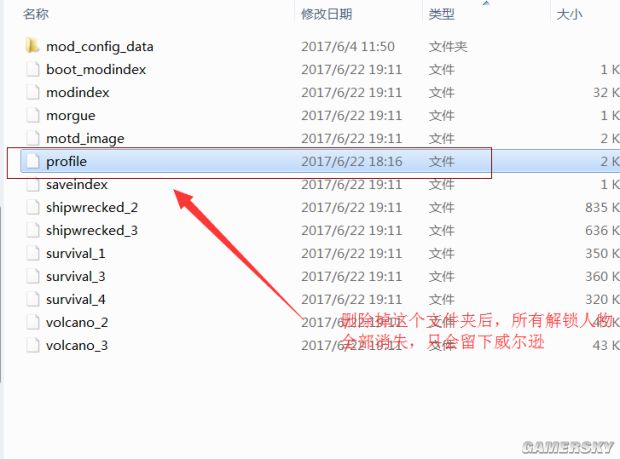Image resolution: width=620 pixels, height=459 pixels.
Task: Select the shipwrecked_3 file name
Action: (x=92, y=230)
